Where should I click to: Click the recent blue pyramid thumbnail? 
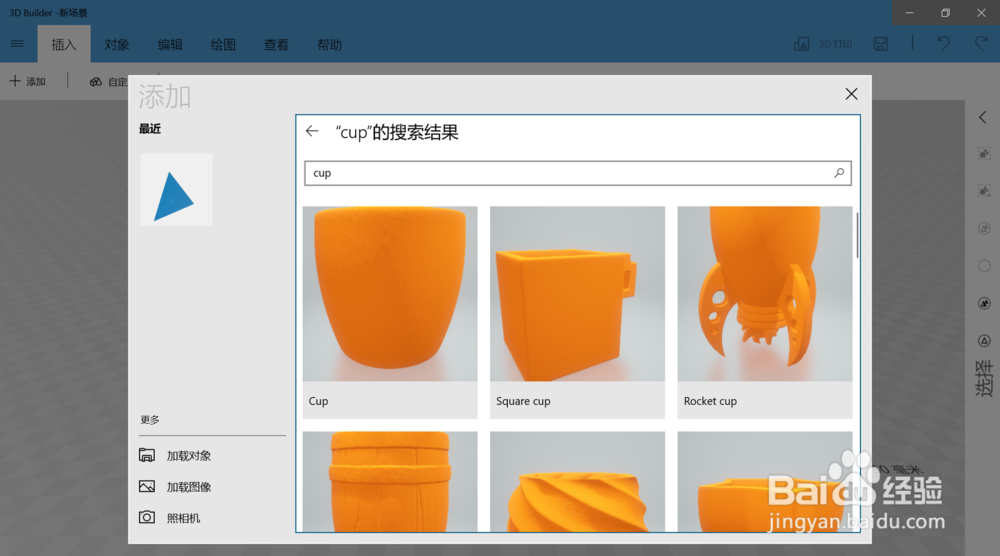(x=177, y=189)
